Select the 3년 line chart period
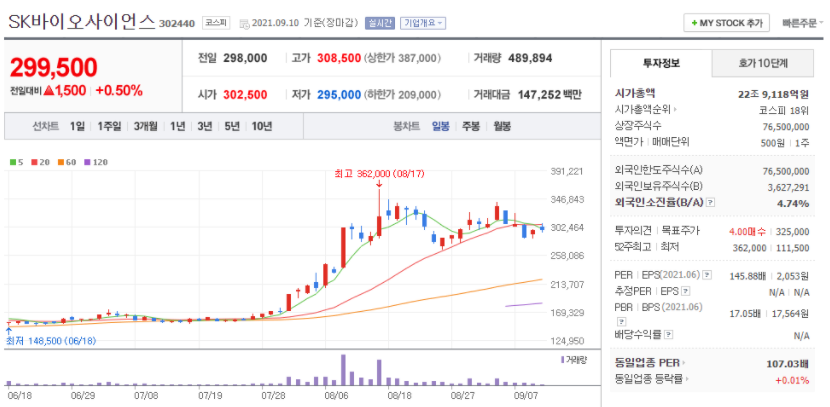Image resolution: width=830 pixels, height=407 pixels. point(205,126)
